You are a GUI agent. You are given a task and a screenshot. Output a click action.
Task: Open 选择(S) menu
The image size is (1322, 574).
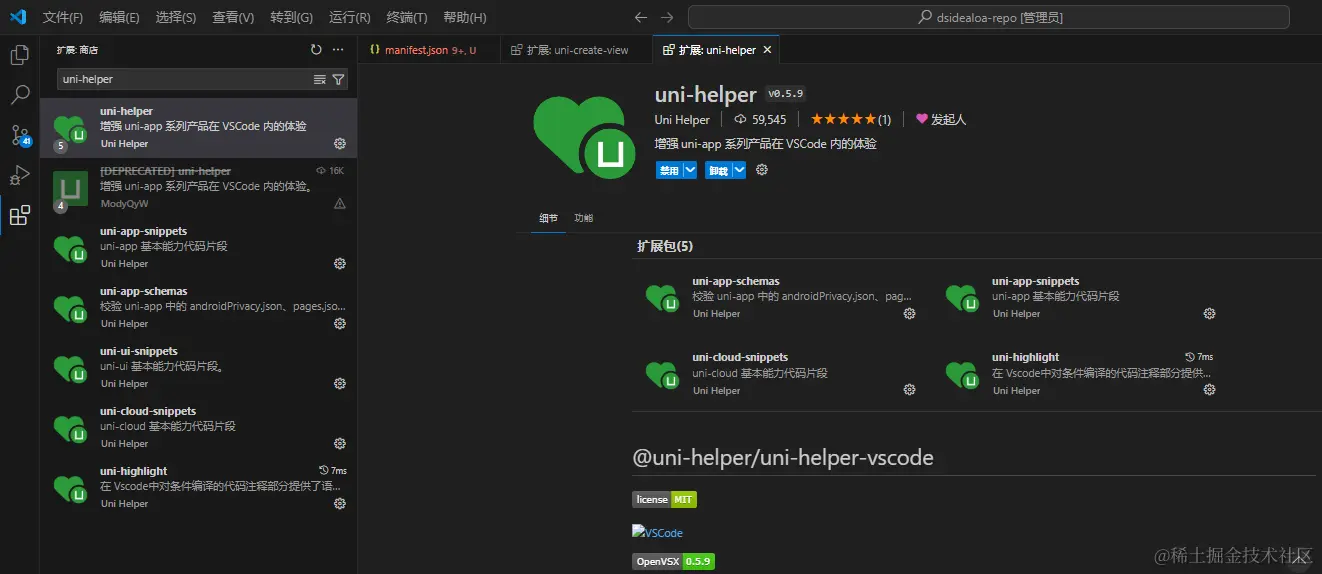(x=176, y=18)
